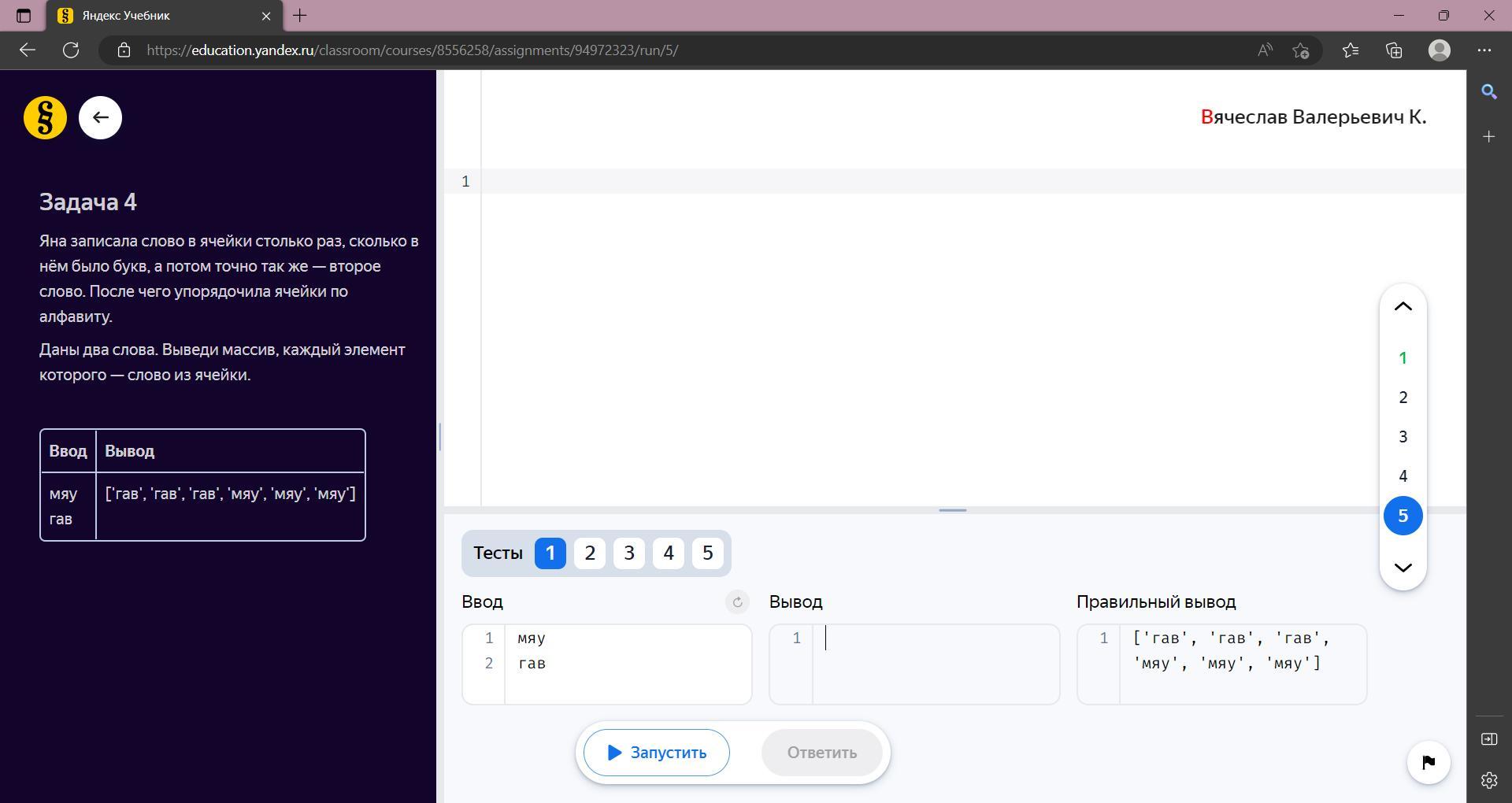Restore down the browser window
The height and width of the screenshot is (803, 1512).
(1443, 16)
